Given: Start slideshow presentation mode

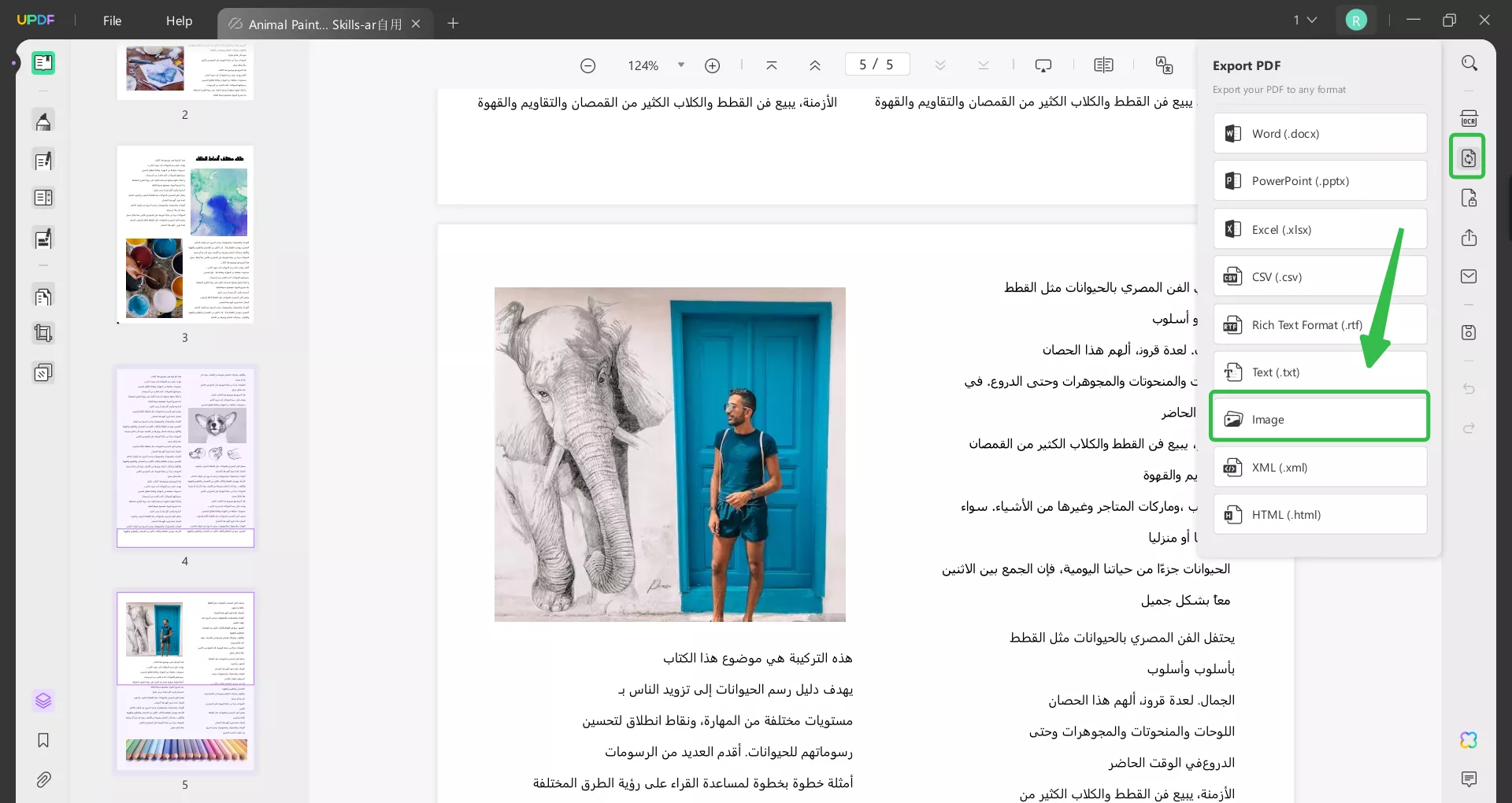Looking at the screenshot, I should [1043, 65].
